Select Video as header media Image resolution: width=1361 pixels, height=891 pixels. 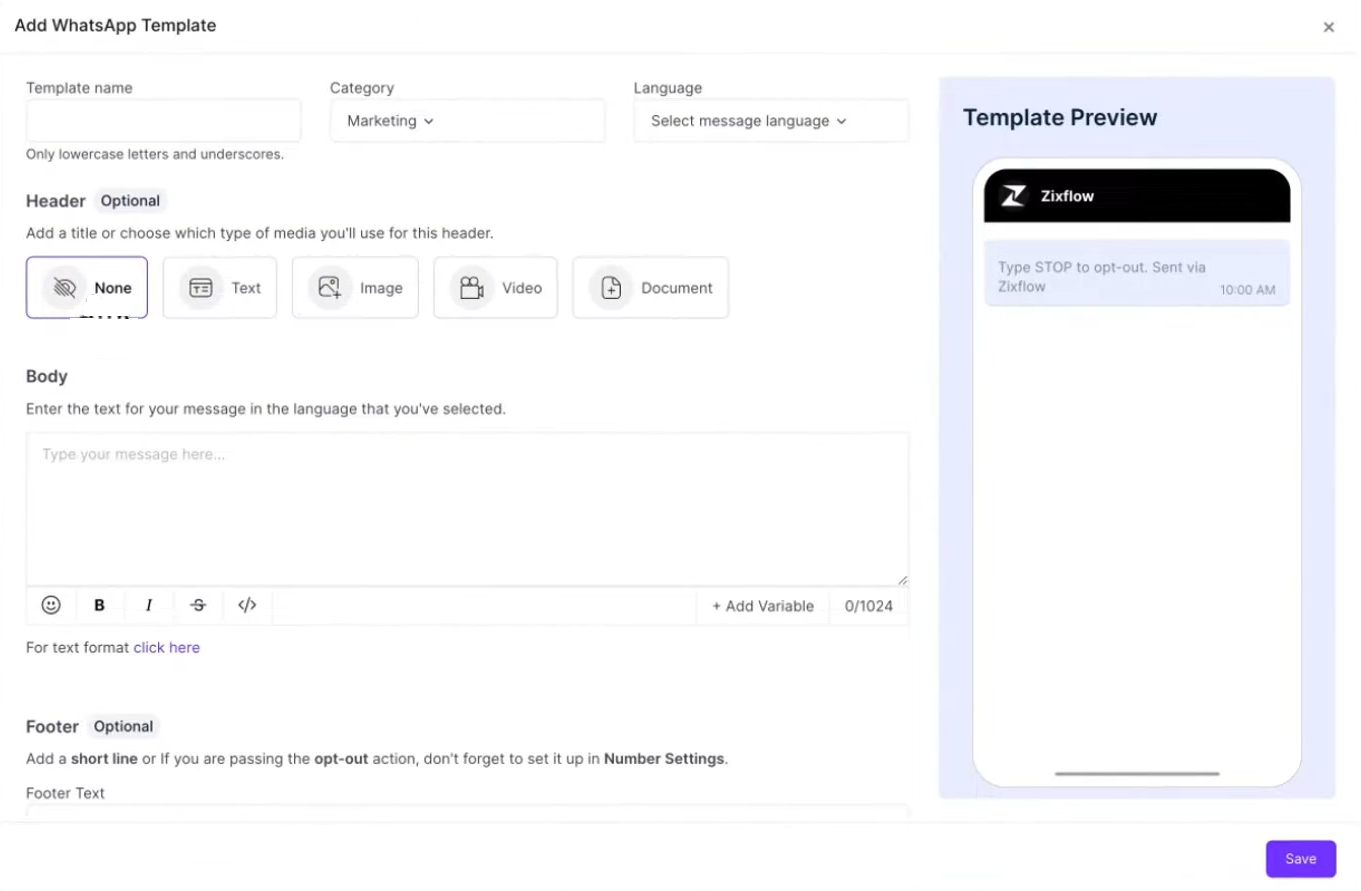(495, 288)
